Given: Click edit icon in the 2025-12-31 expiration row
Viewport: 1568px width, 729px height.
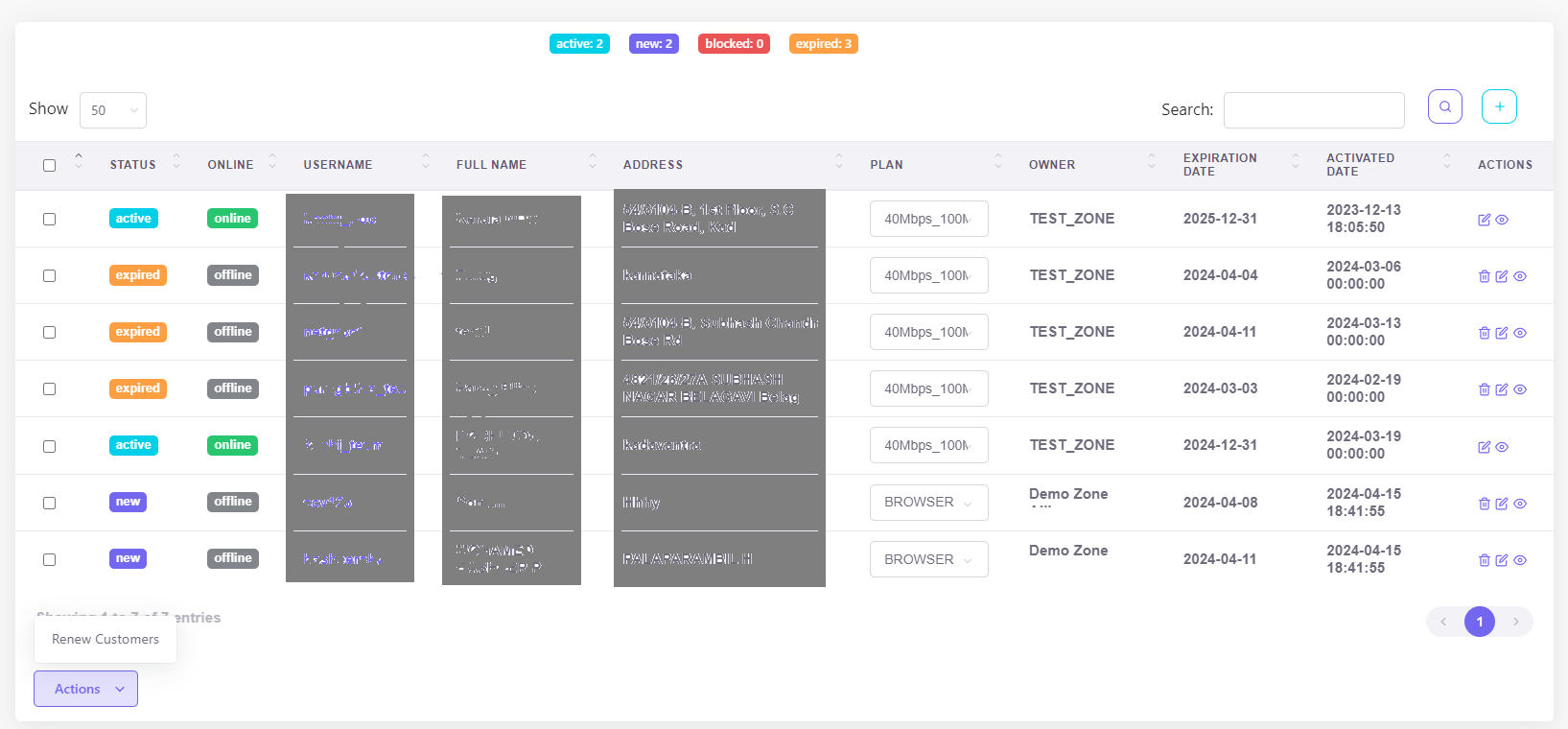Looking at the screenshot, I should pos(1484,220).
